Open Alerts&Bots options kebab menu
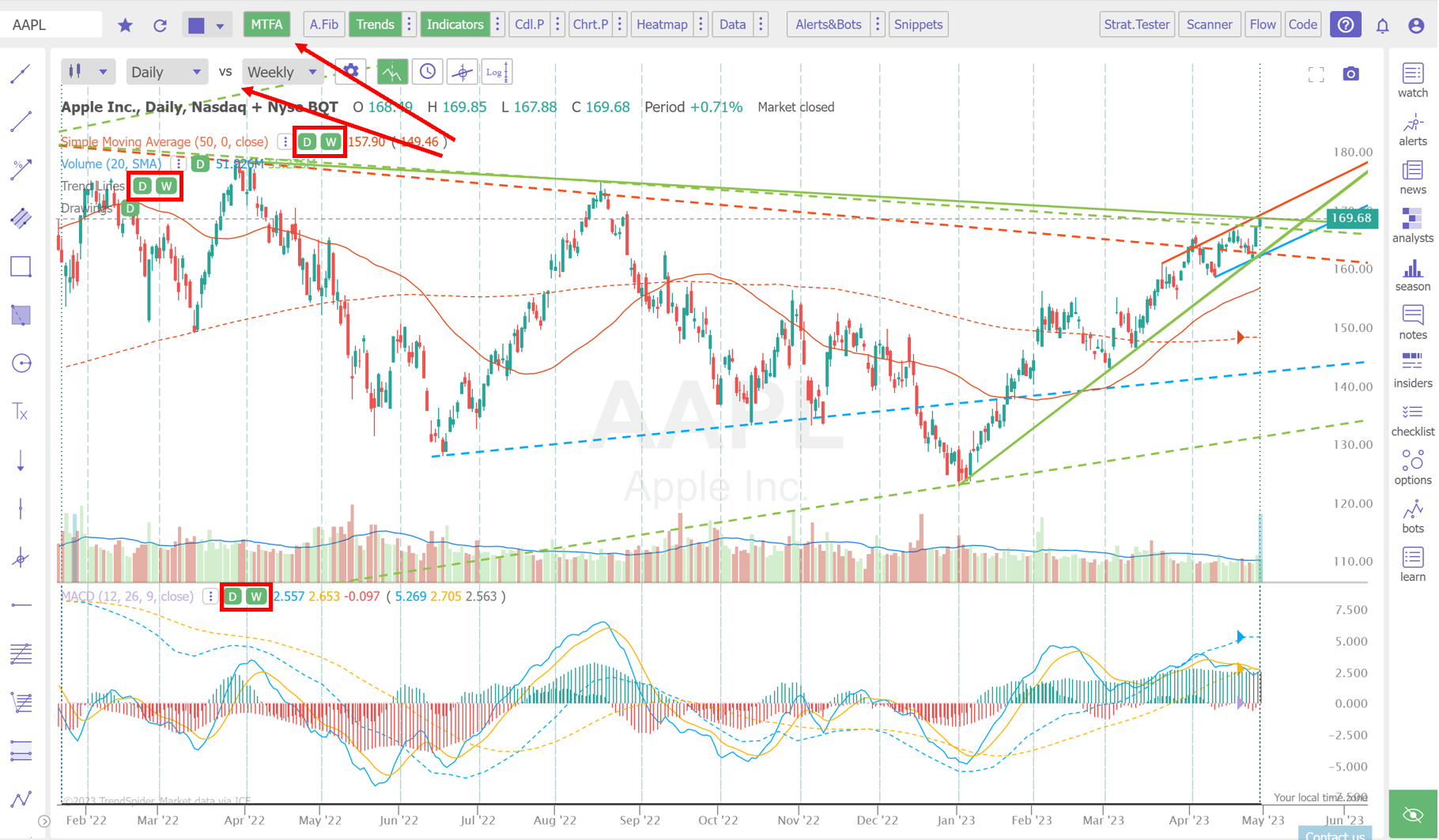Screen dimensions: 1439x840 pyautogui.click(x=877, y=24)
